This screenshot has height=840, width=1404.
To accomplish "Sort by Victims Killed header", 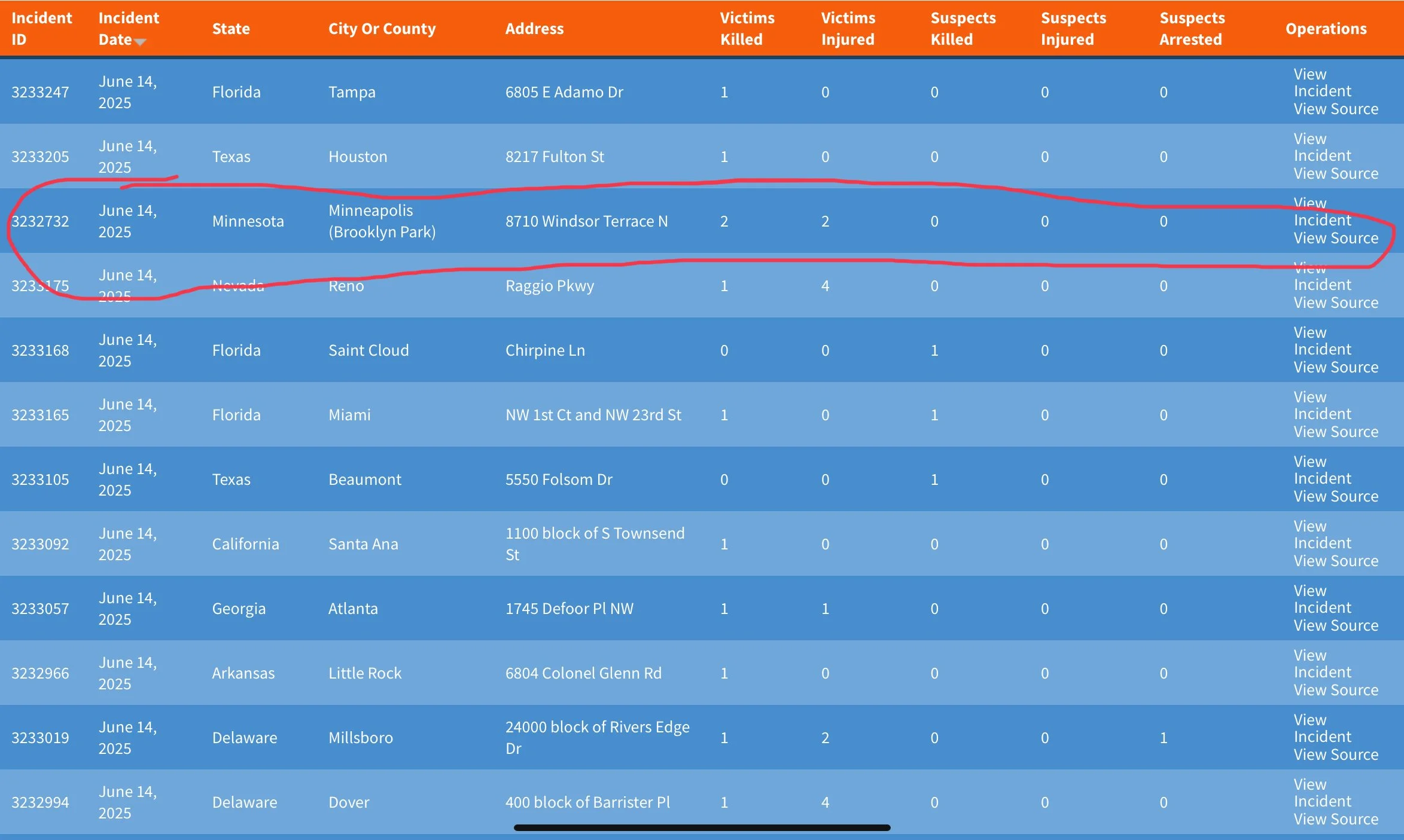I will pos(747,28).
